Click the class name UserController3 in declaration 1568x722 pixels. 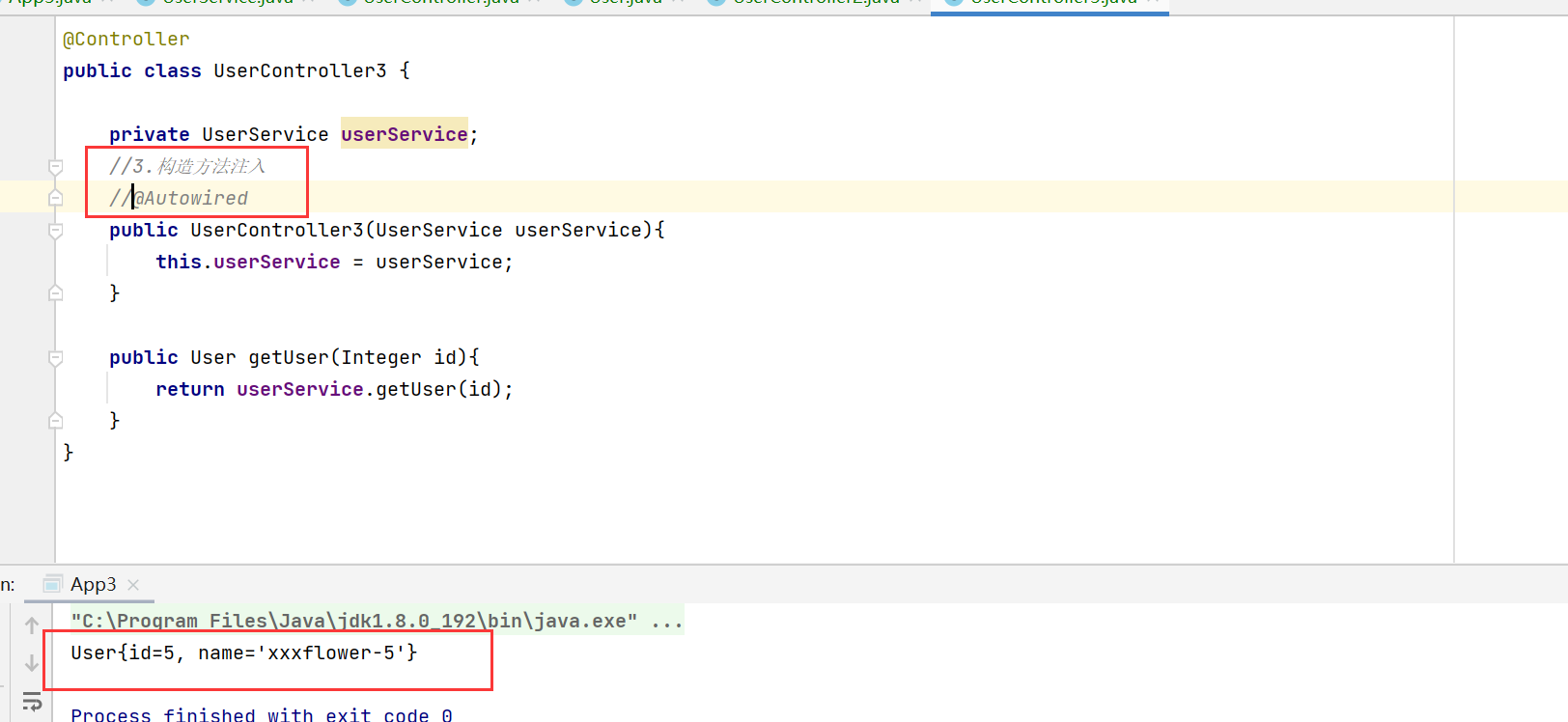coord(300,70)
